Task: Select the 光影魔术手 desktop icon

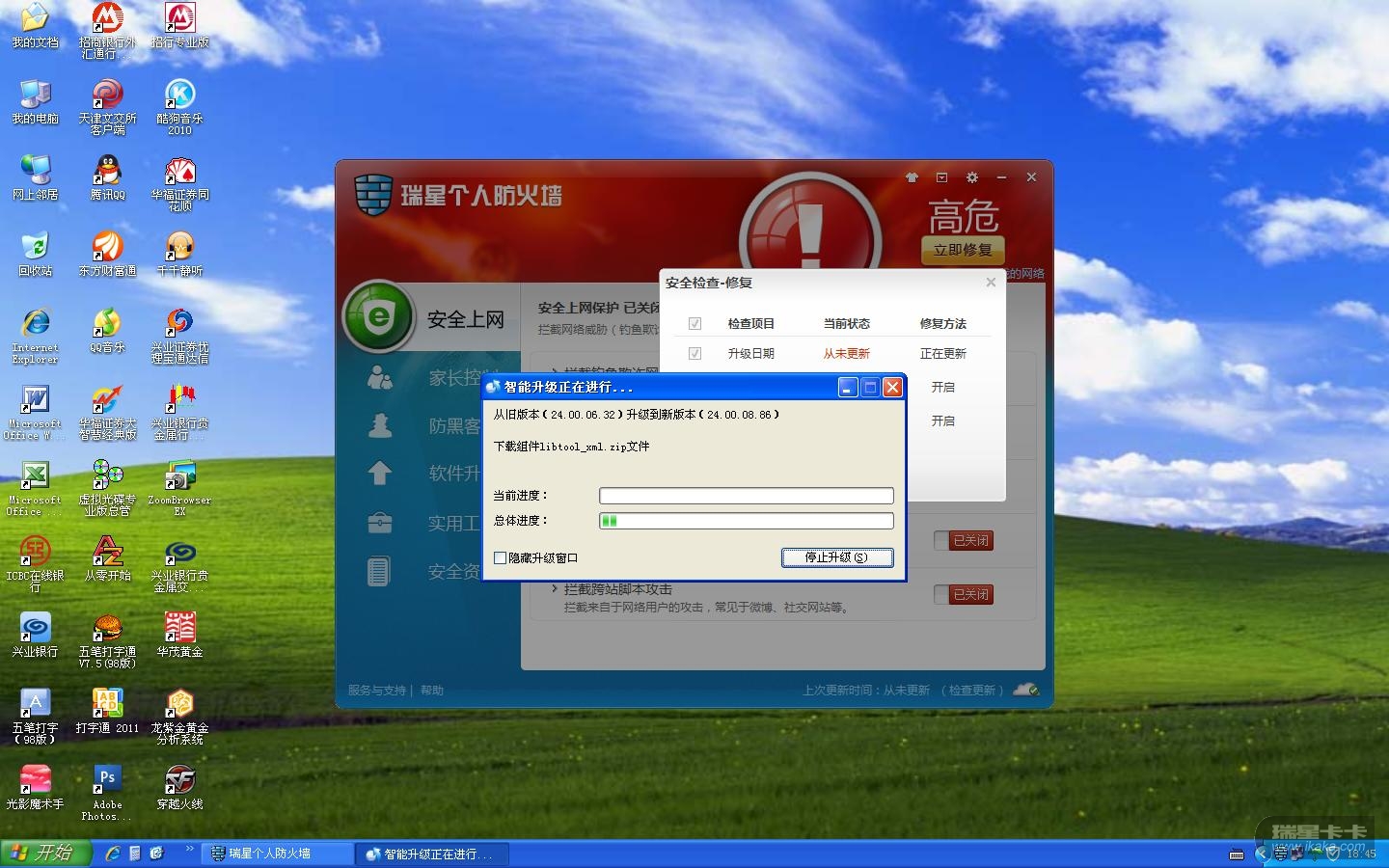Action: (x=35, y=788)
